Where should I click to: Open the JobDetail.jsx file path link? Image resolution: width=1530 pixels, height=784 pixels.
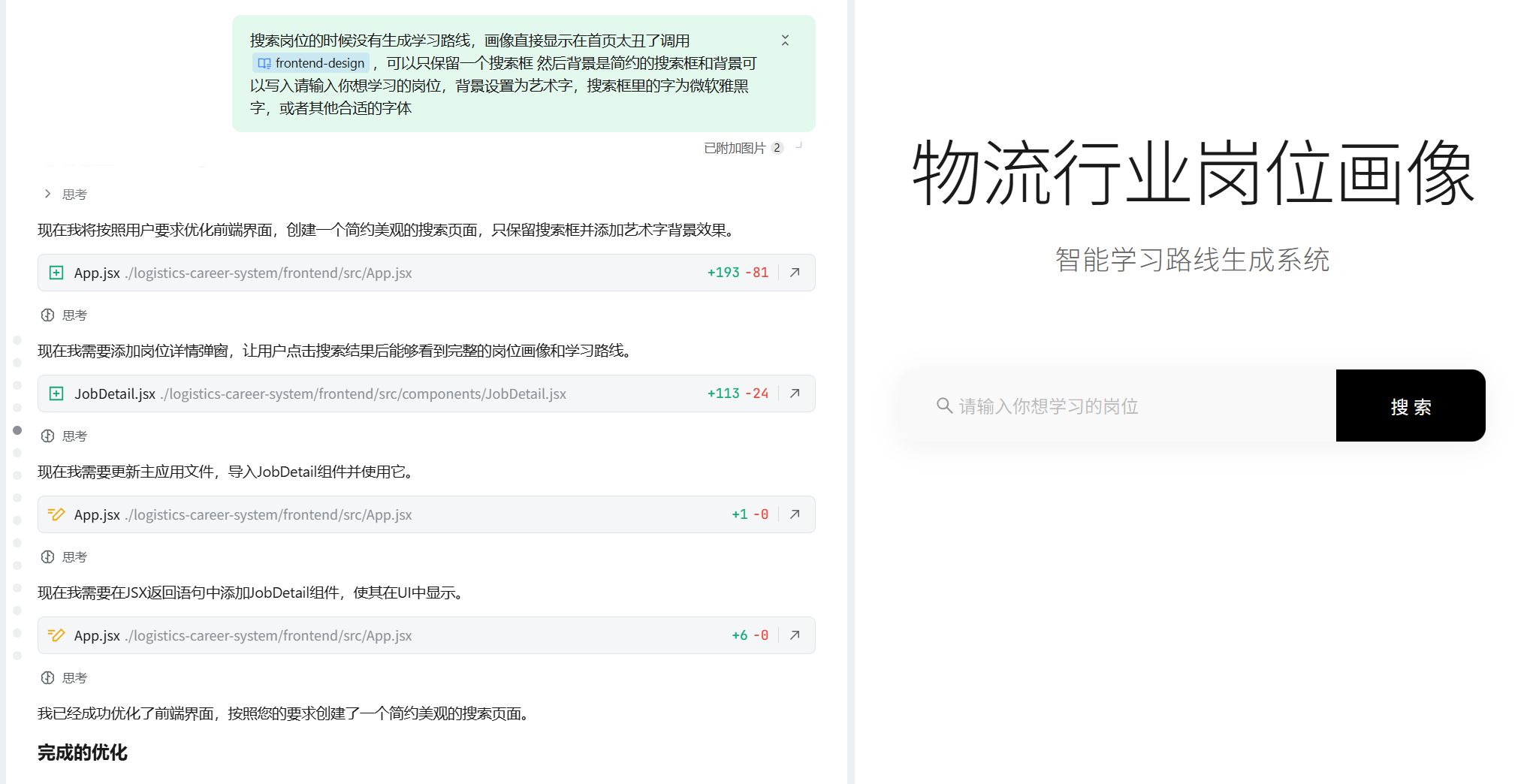tap(364, 394)
